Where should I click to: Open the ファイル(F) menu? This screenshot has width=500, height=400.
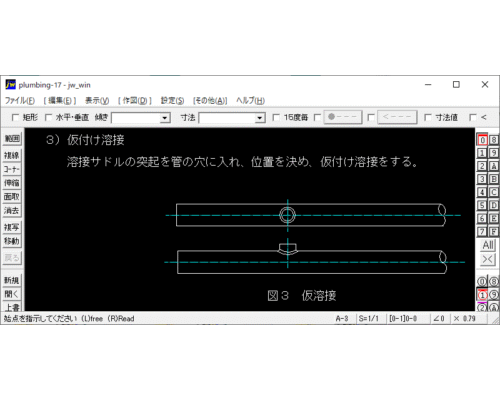coord(20,100)
